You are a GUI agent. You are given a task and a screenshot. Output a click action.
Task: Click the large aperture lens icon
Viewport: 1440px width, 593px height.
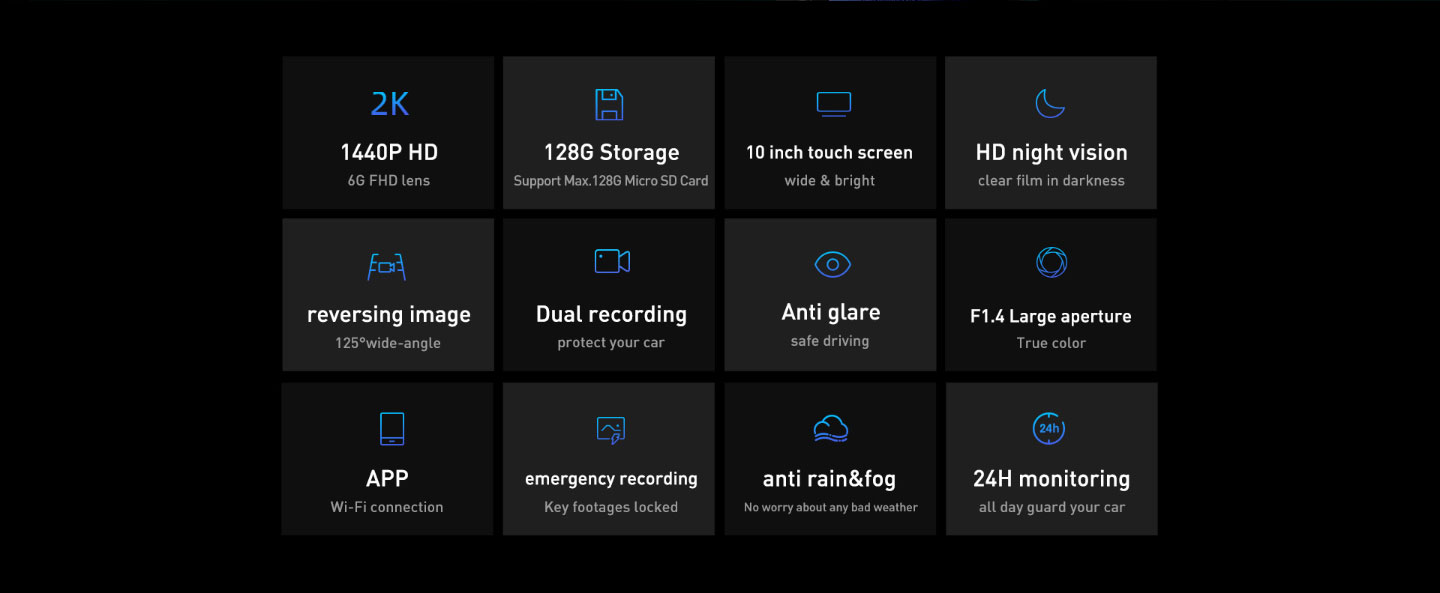(1051, 262)
